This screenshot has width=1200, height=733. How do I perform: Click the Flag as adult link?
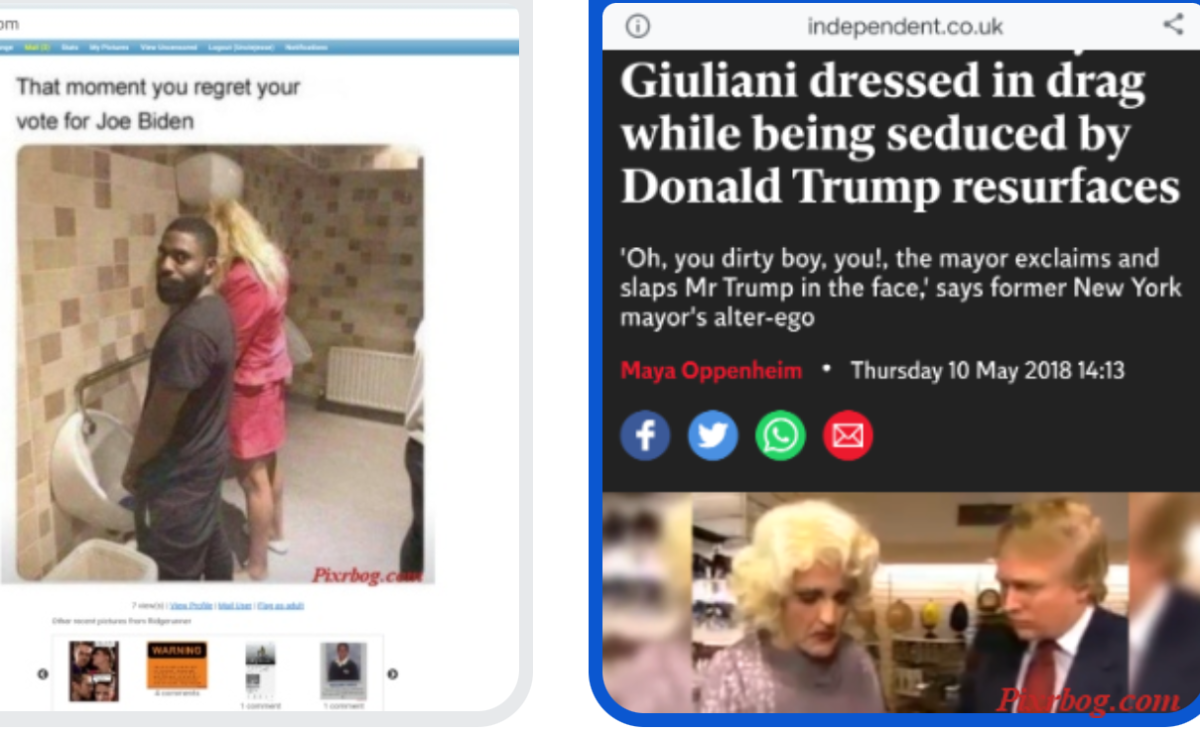(x=281, y=606)
